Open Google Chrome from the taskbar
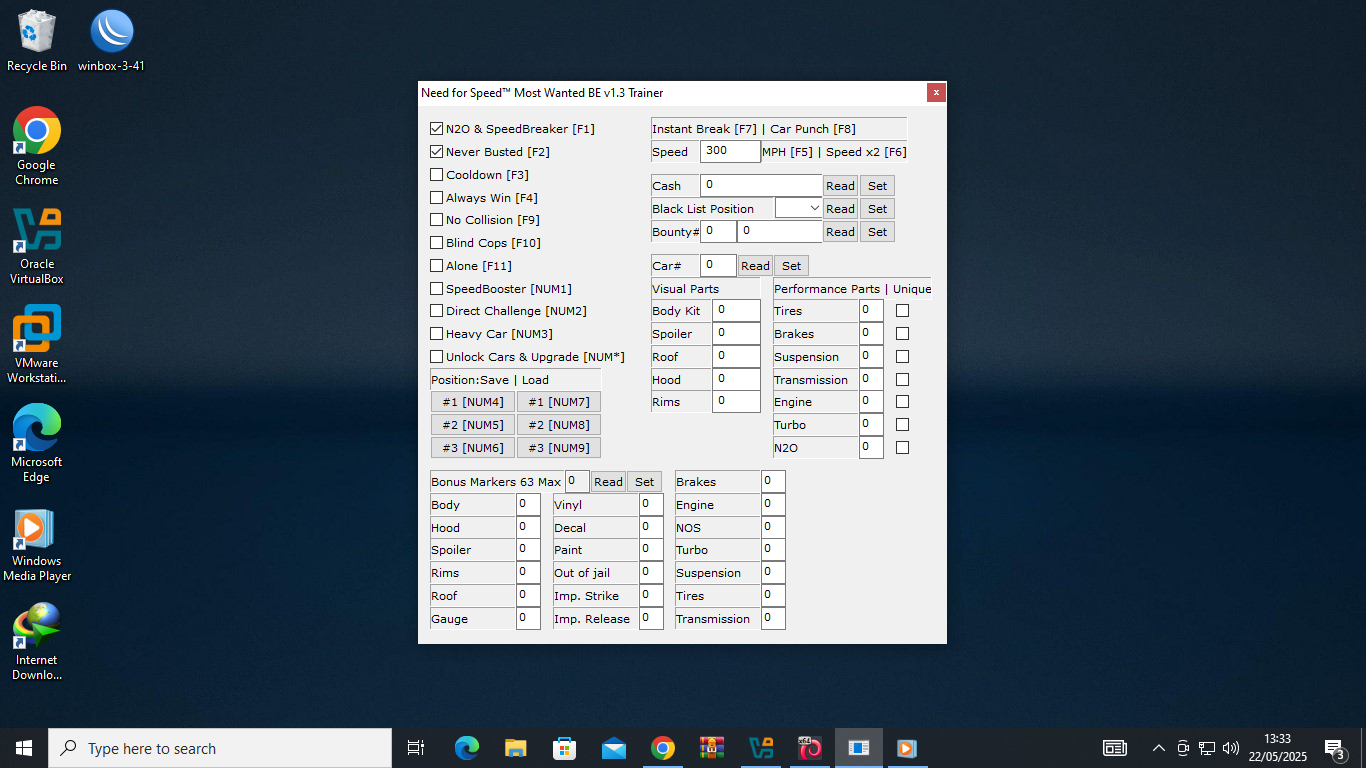The height and width of the screenshot is (768, 1366). 662,748
